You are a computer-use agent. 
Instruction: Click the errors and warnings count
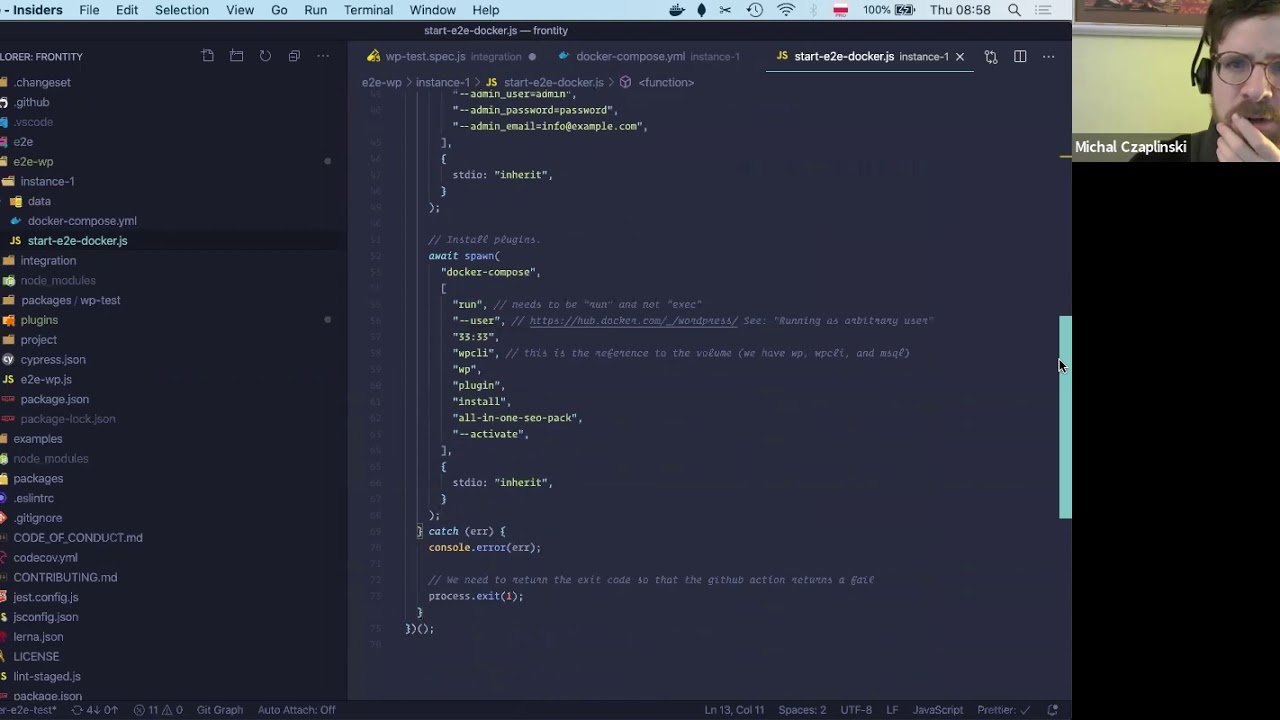click(x=158, y=710)
